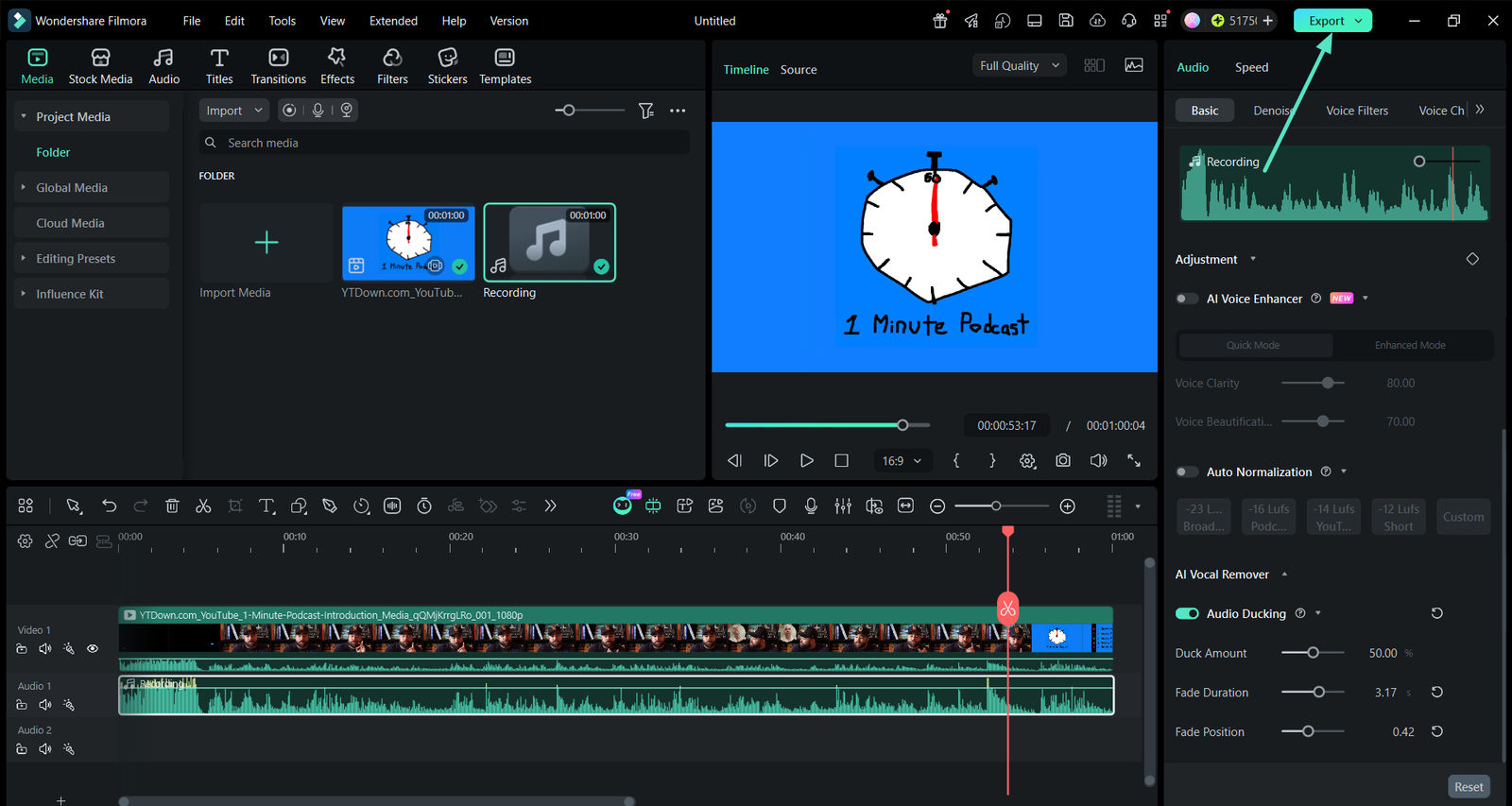Mute the Video 1 track

pyautogui.click(x=44, y=648)
